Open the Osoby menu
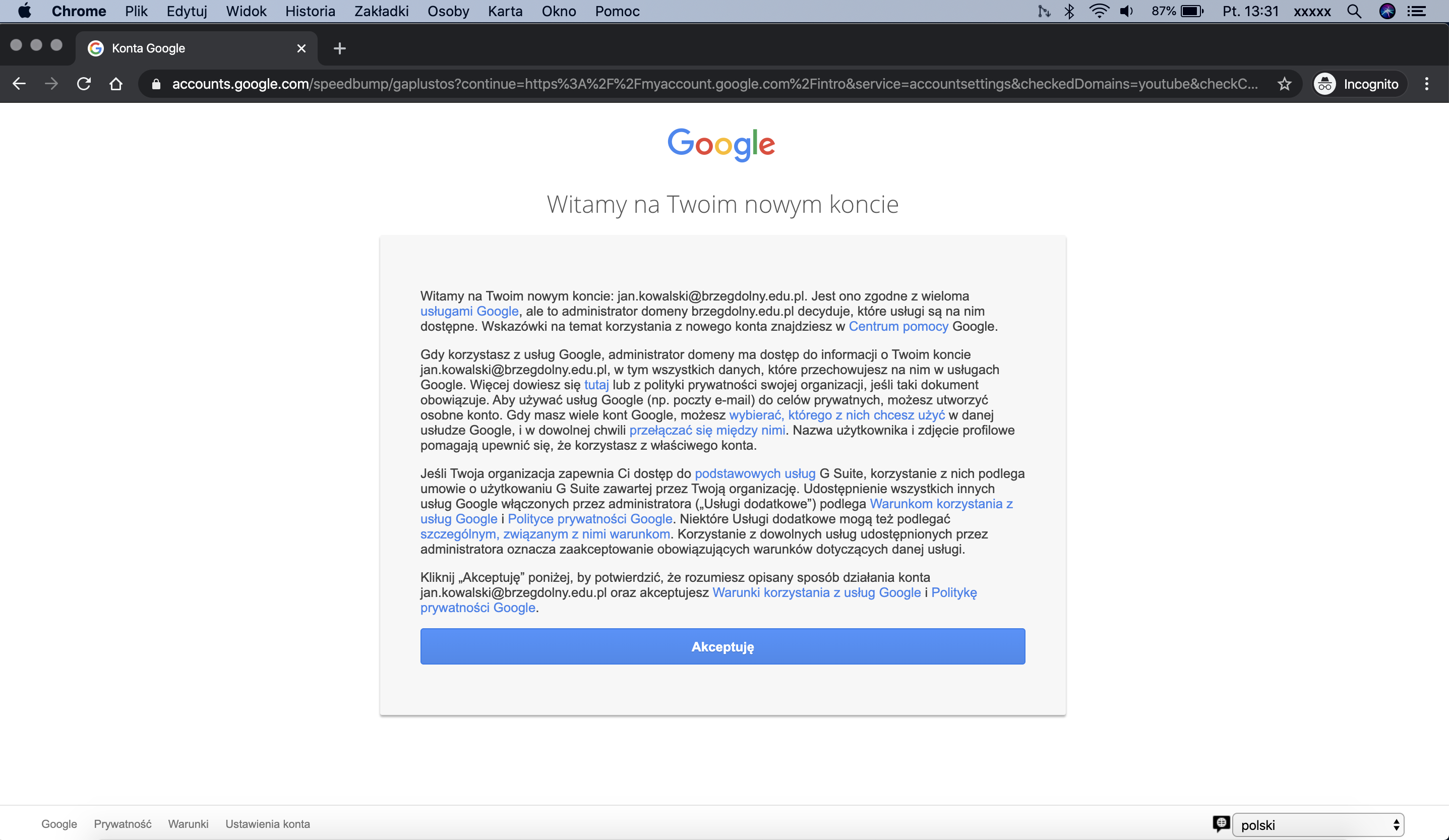The image size is (1449, 840). tap(448, 11)
